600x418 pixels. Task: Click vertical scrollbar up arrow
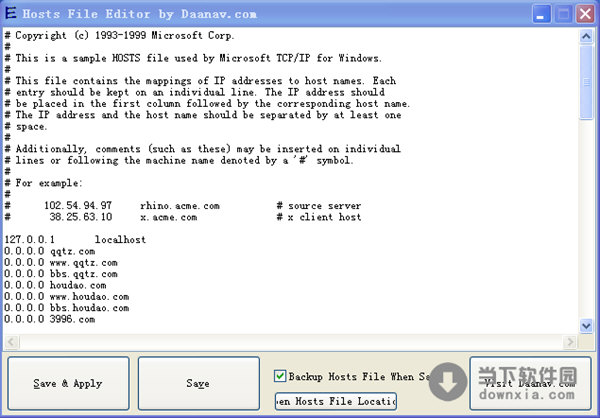tap(586, 37)
